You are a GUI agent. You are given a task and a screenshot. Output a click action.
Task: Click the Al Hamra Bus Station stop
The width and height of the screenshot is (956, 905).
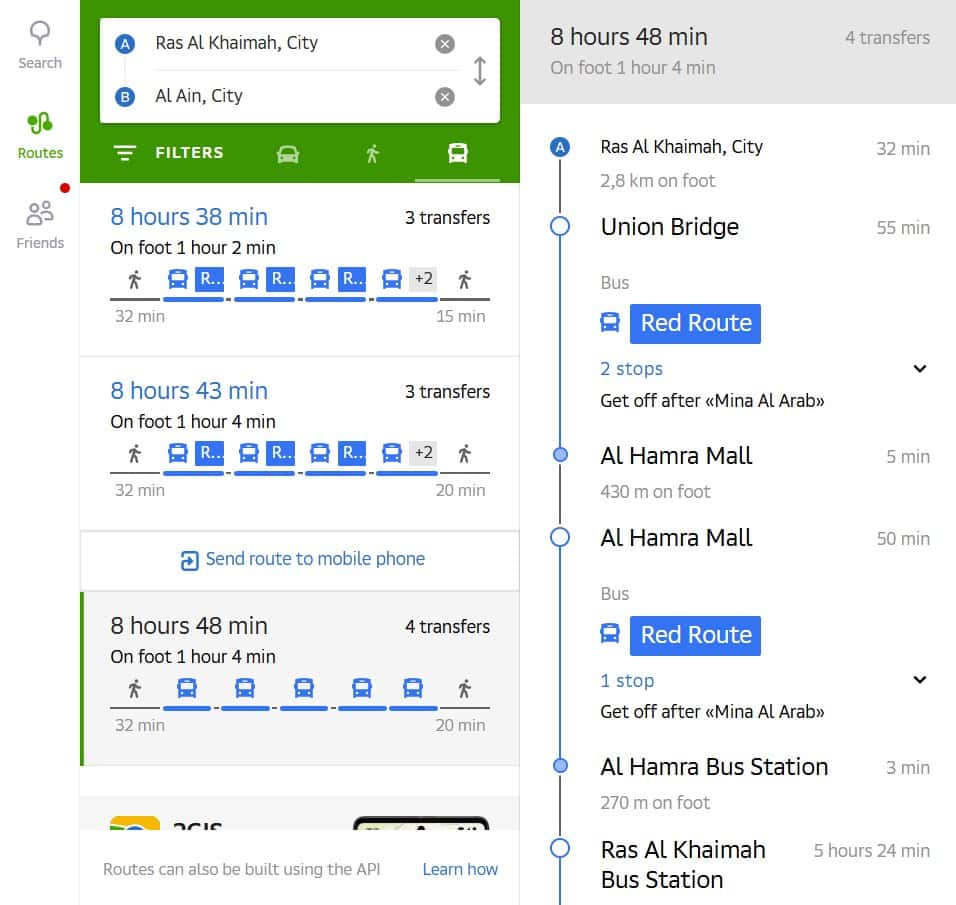[x=714, y=767]
